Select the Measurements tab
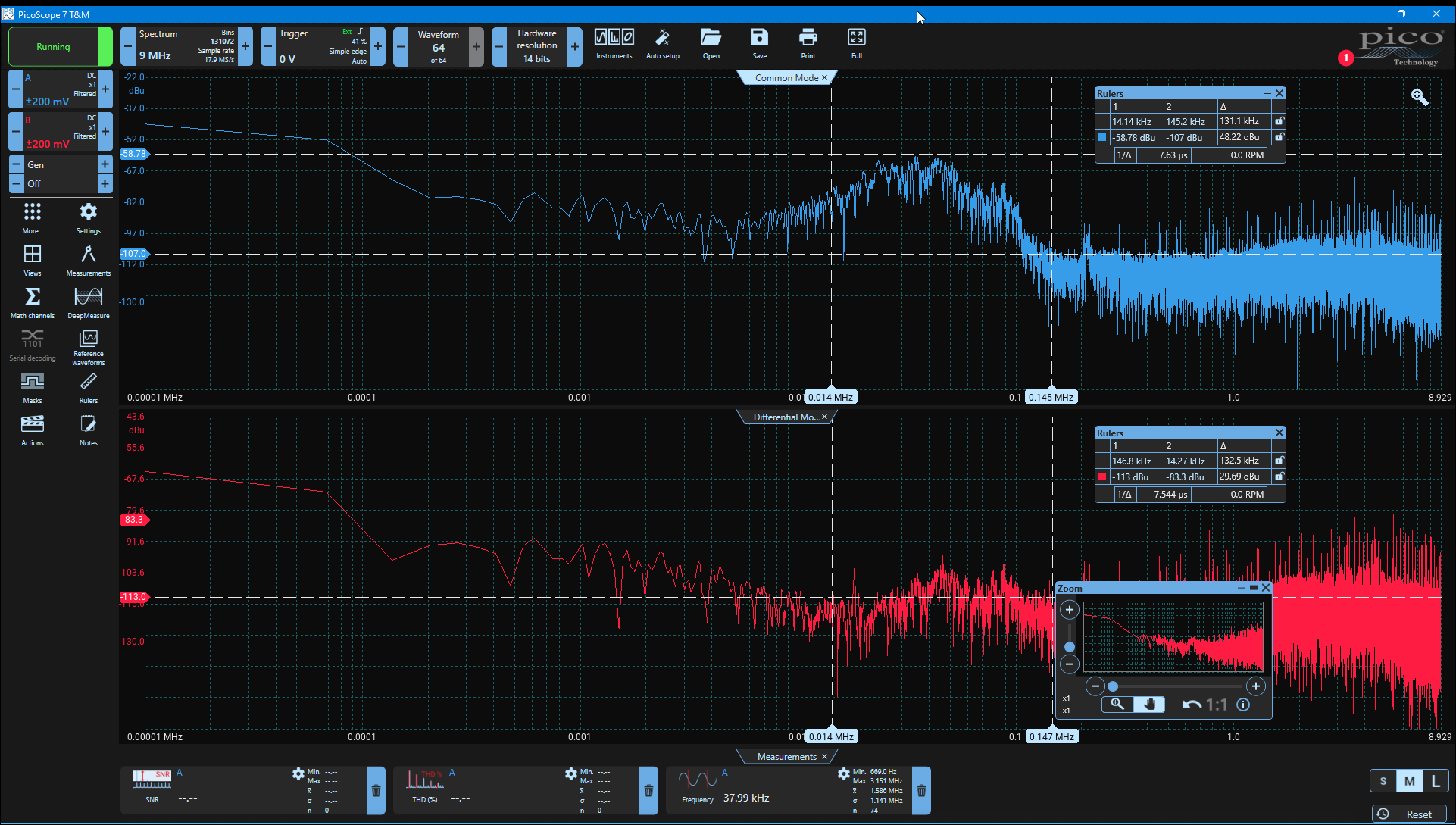1456x825 pixels. pos(786,757)
